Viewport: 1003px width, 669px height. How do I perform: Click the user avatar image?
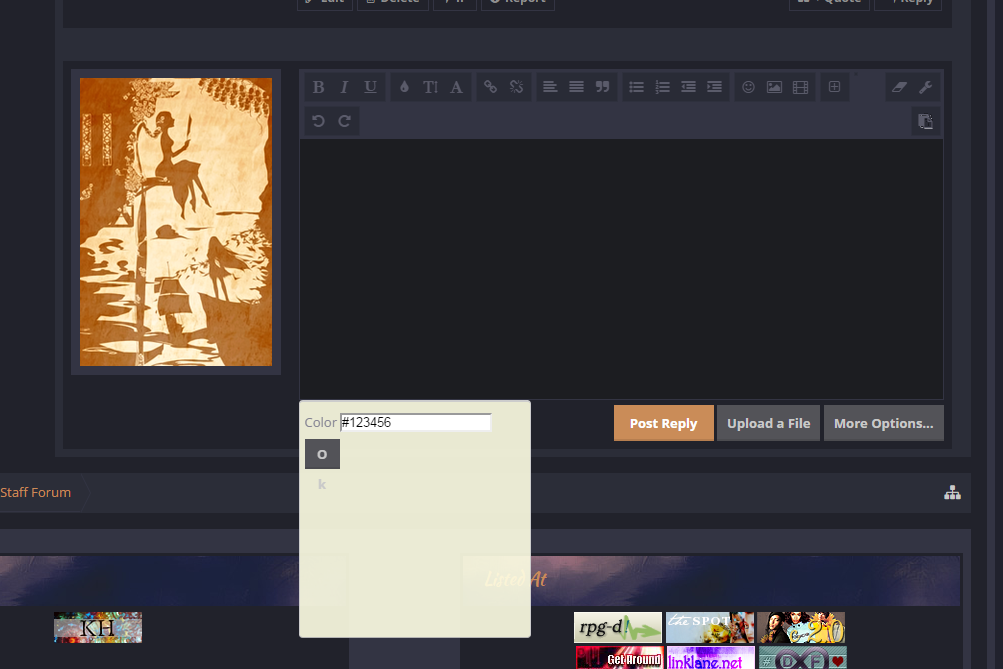click(x=176, y=222)
